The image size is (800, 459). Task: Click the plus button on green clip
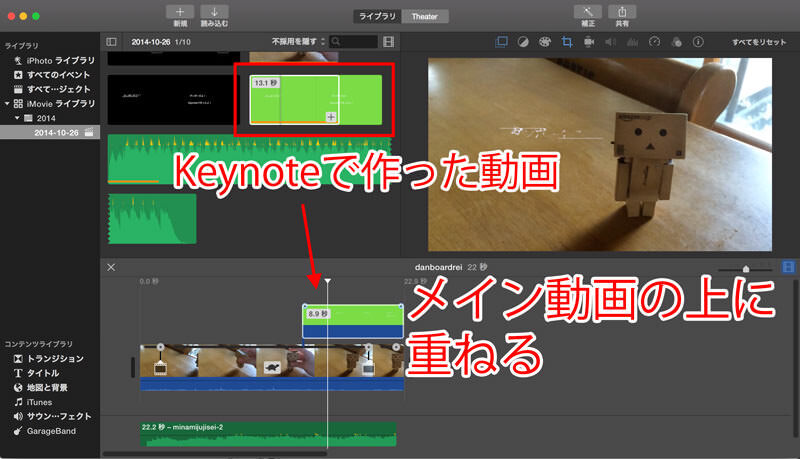(x=331, y=117)
